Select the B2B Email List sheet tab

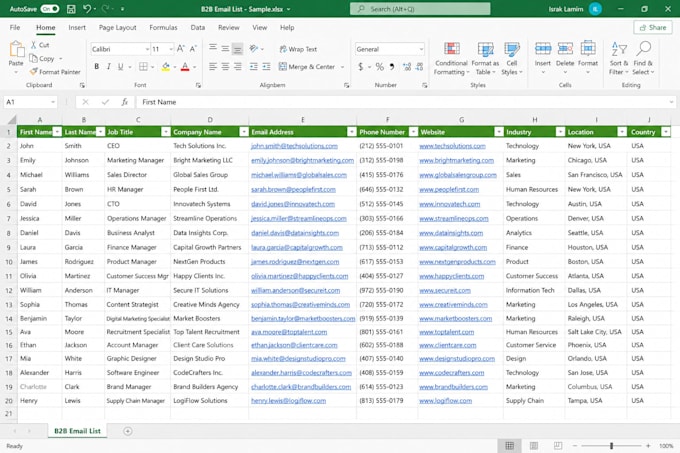click(x=77, y=431)
